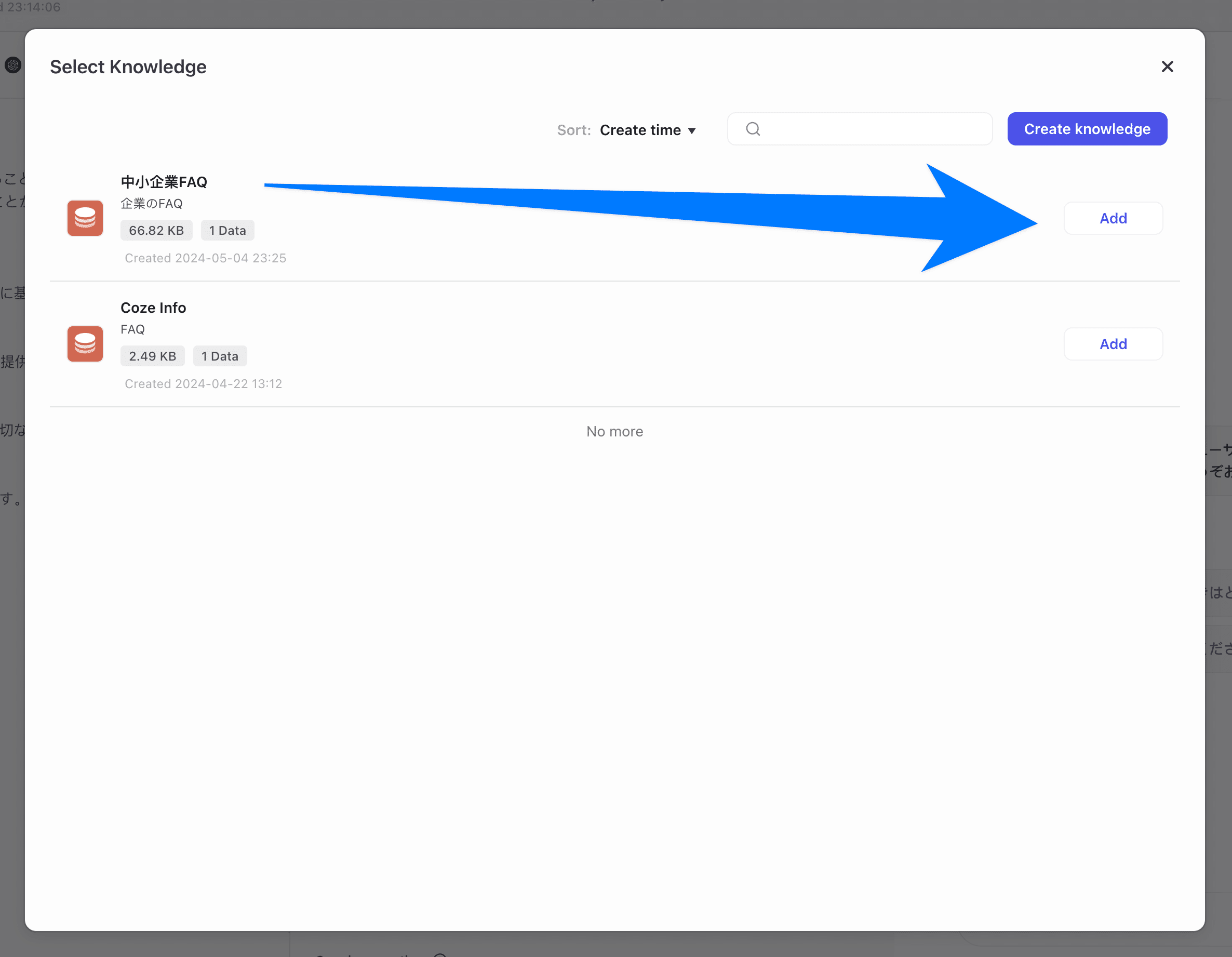Viewport: 1232px width, 957px height.
Task: Add the 中小企業FAQ knowledge base
Action: pos(1113,218)
